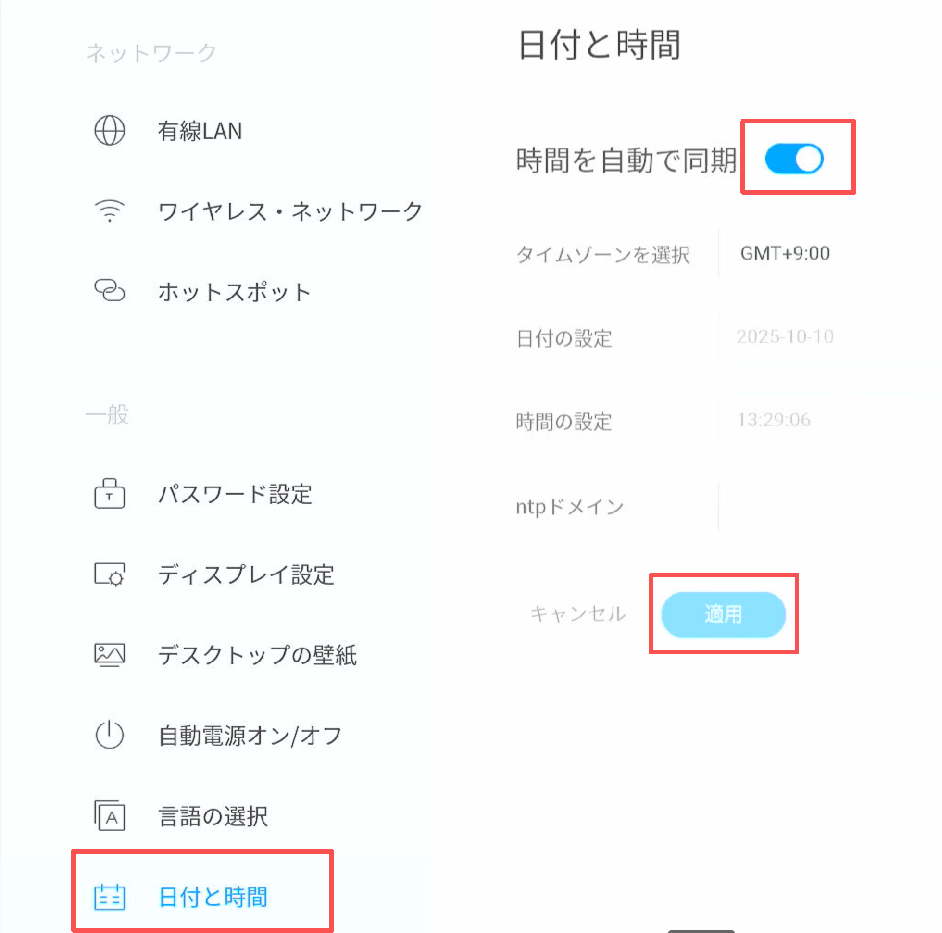Screen dimensions: 942x933
Task: Click the Wi-Fi icon for wireless network
Action: (110, 211)
